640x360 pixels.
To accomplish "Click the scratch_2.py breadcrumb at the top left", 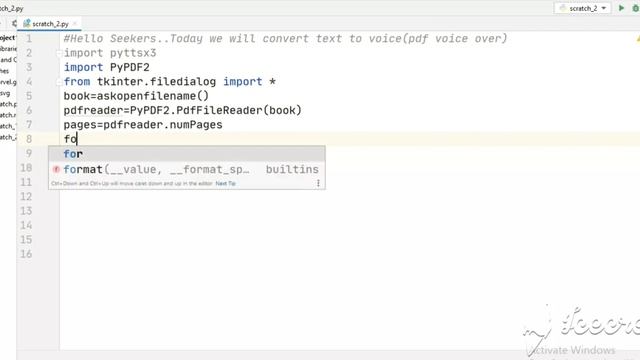I will tap(11, 8).
